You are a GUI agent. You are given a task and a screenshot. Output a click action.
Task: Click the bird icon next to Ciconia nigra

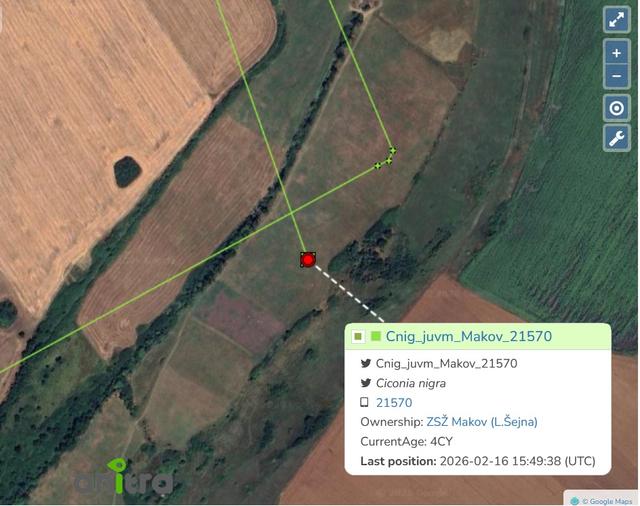(x=366, y=383)
